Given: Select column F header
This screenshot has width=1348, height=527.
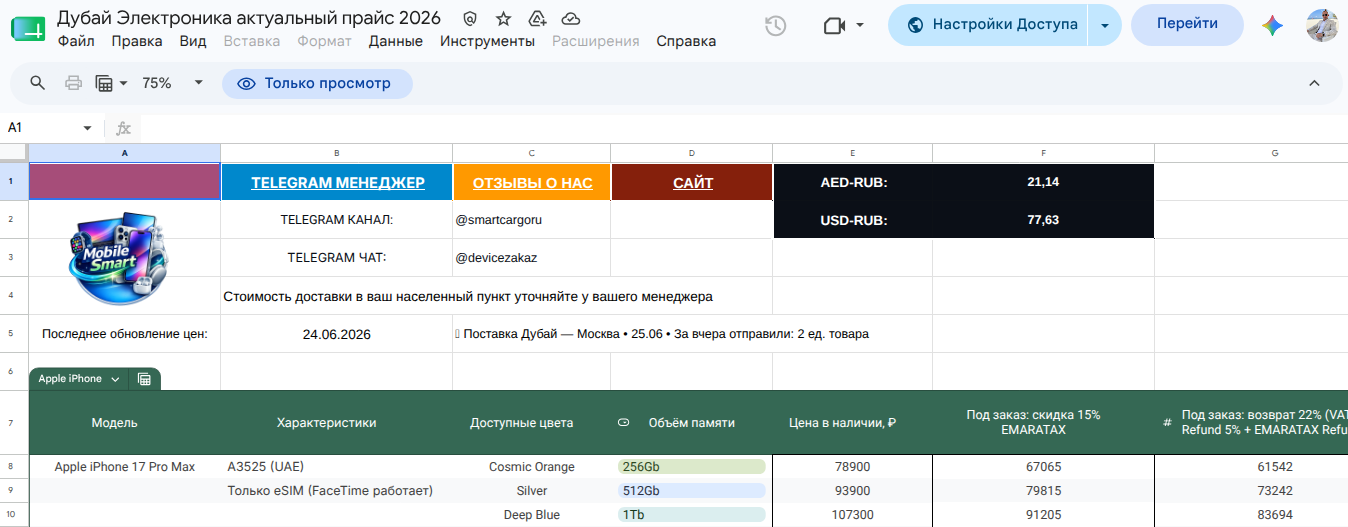Looking at the screenshot, I should point(1043,153).
